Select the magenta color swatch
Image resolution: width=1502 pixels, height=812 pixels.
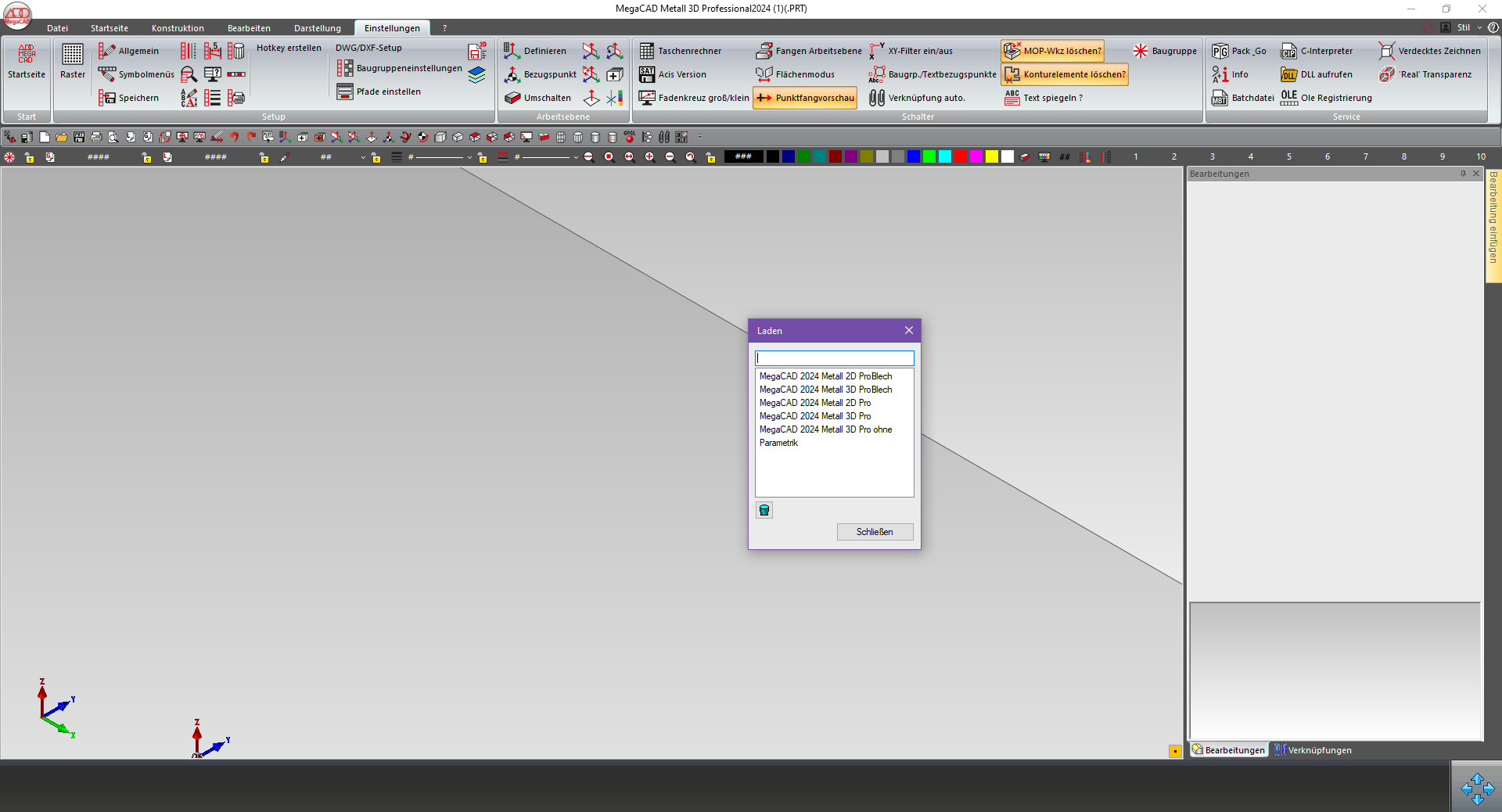click(976, 157)
